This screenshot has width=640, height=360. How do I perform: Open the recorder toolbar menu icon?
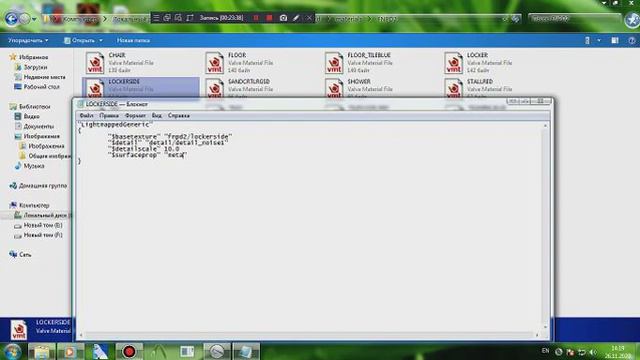(156, 18)
